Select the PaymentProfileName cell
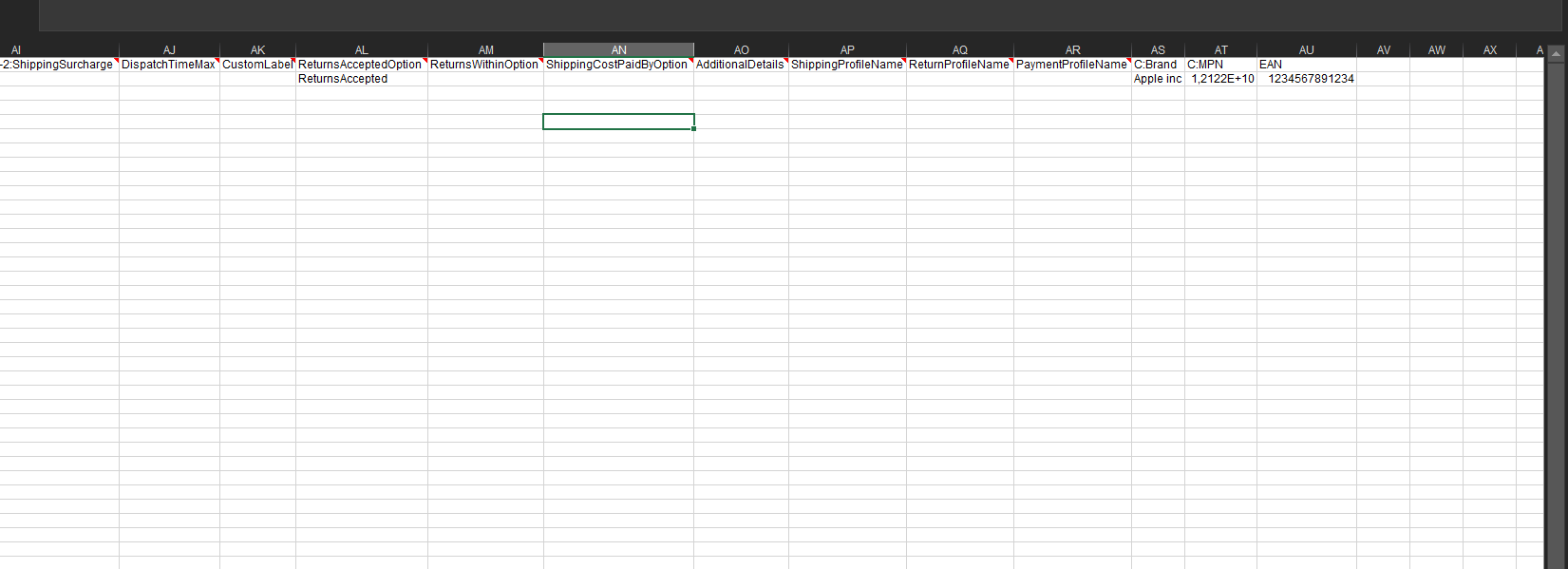Viewport: 1568px width, 569px height. point(1071,65)
